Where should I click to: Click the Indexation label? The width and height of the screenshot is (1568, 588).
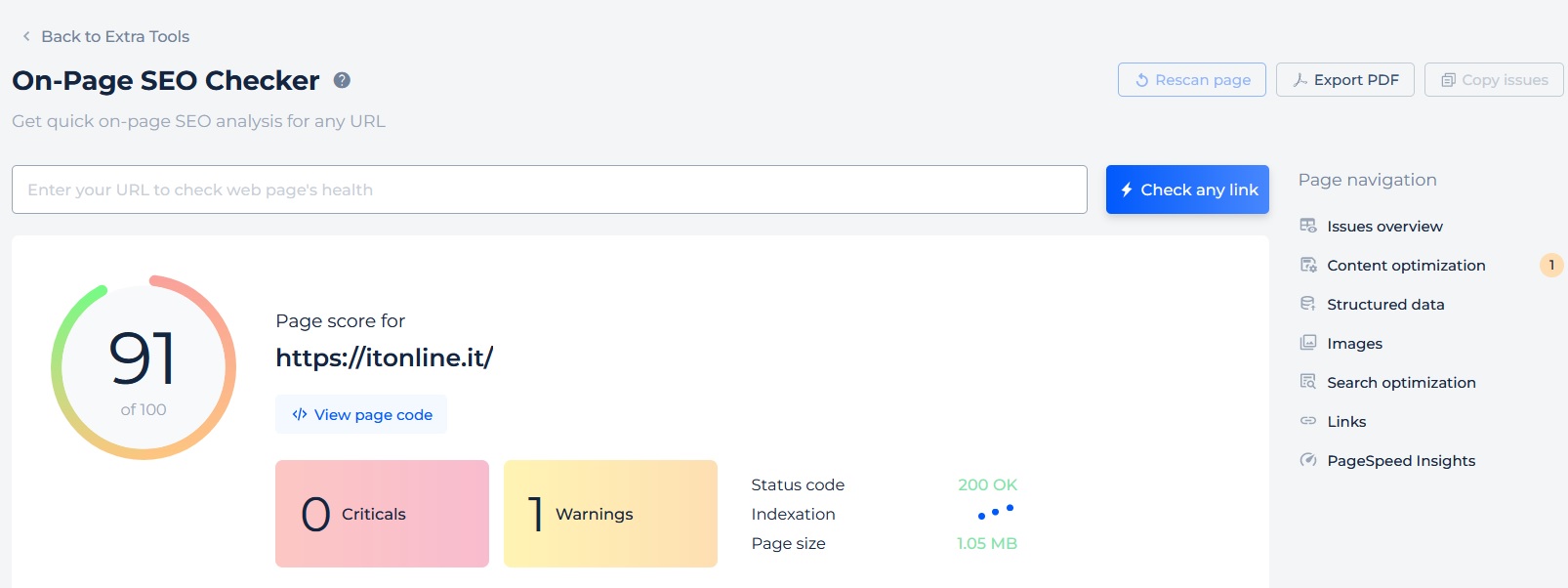pyautogui.click(x=793, y=514)
